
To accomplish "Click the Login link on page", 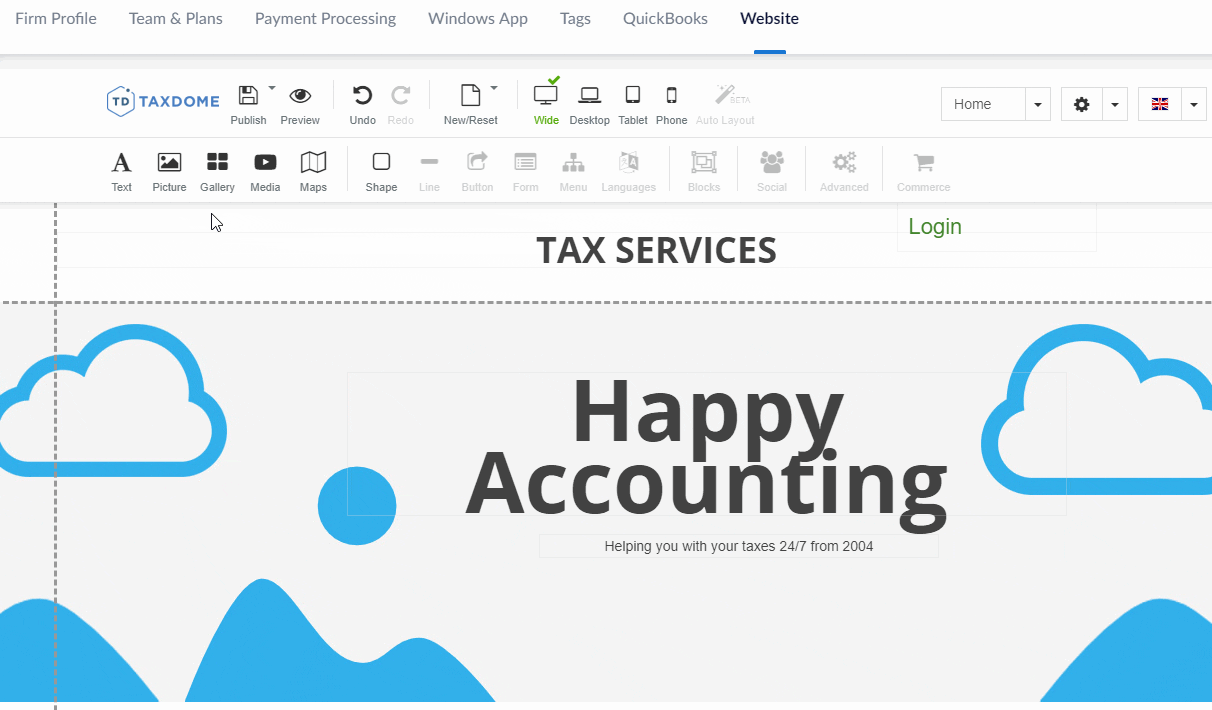I will tap(935, 227).
